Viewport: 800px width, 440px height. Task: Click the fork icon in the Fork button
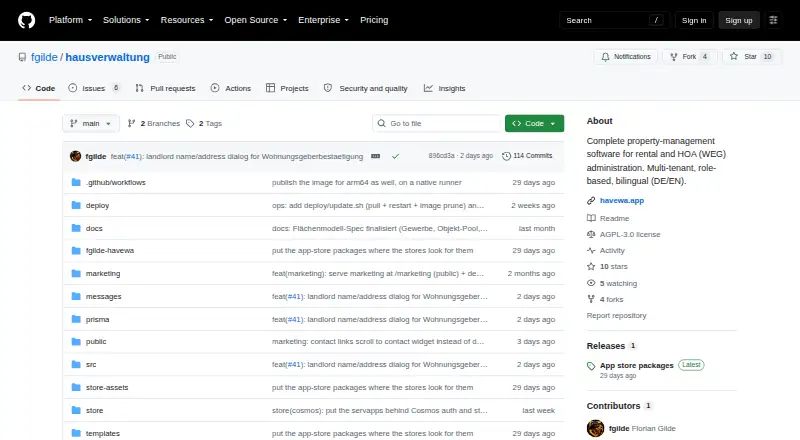(673, 57)
